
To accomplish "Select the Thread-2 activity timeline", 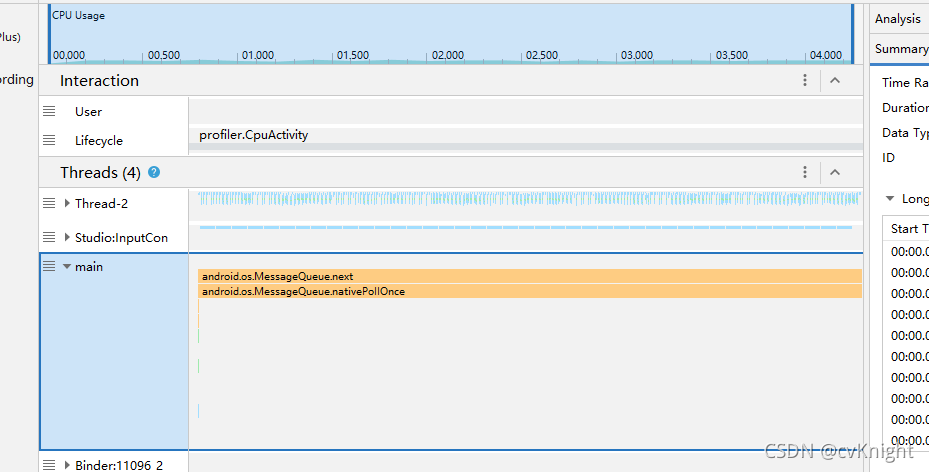I will (x=529, y=198).
